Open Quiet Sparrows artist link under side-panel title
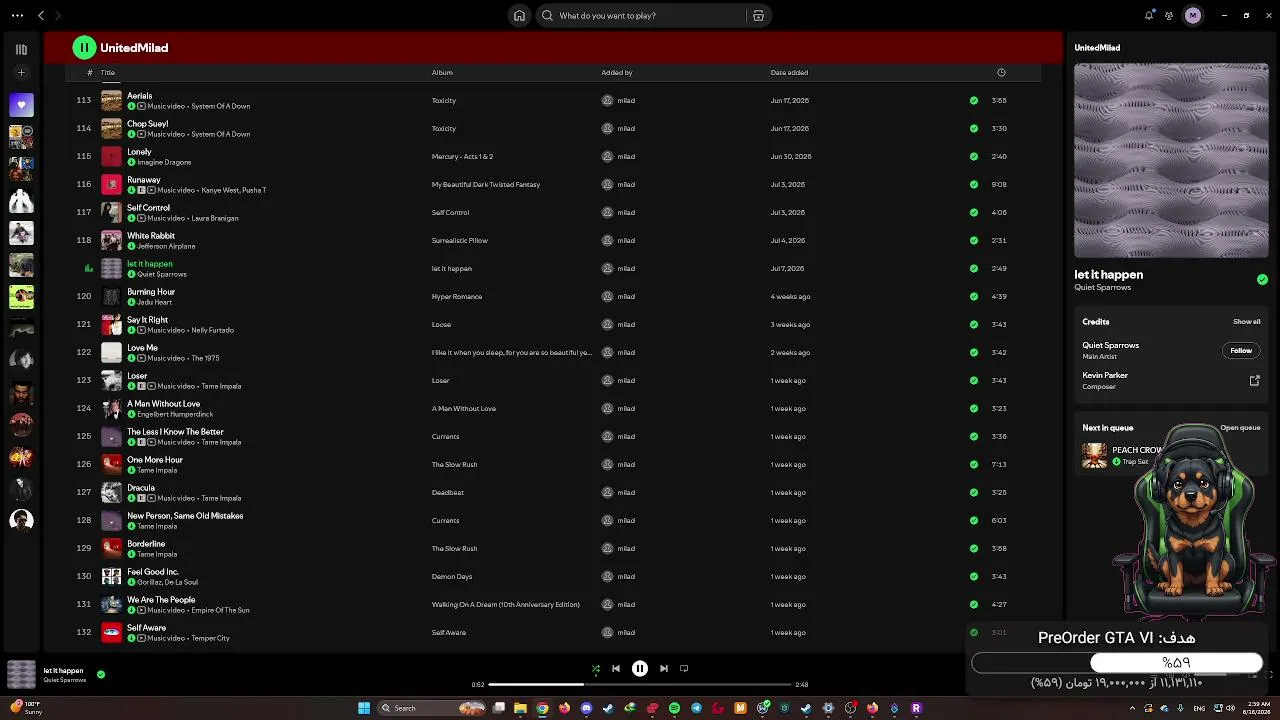 coord(1102,287)
